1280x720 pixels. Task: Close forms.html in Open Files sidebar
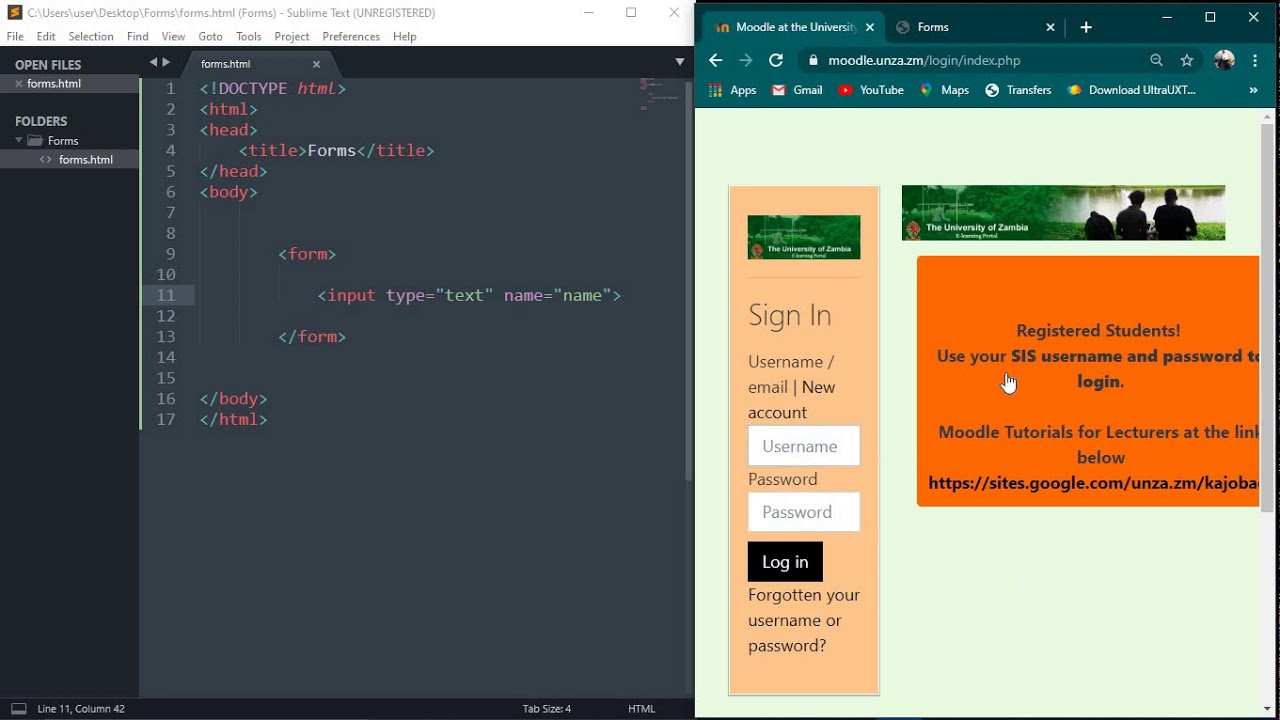click(x=19, y=84)
